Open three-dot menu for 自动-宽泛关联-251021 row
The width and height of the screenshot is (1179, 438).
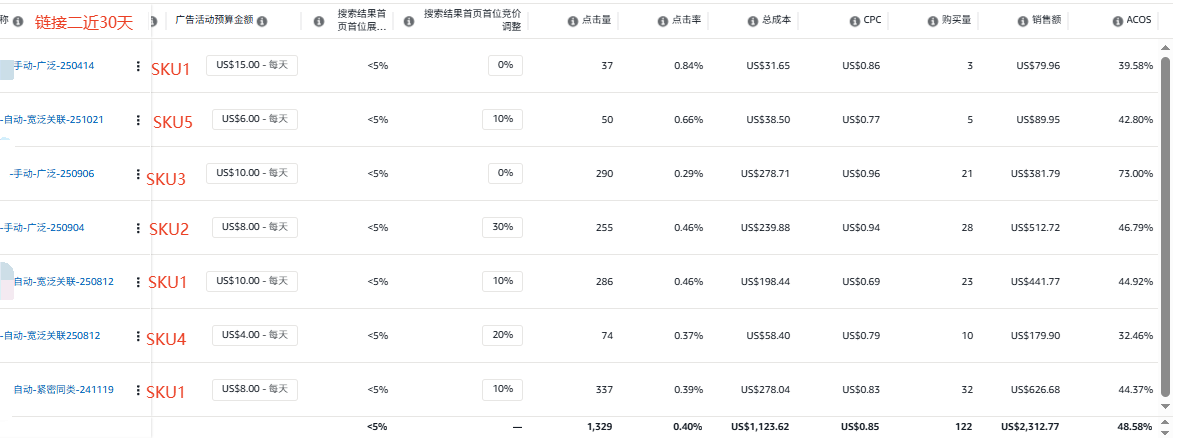click(x=138, y=120)
